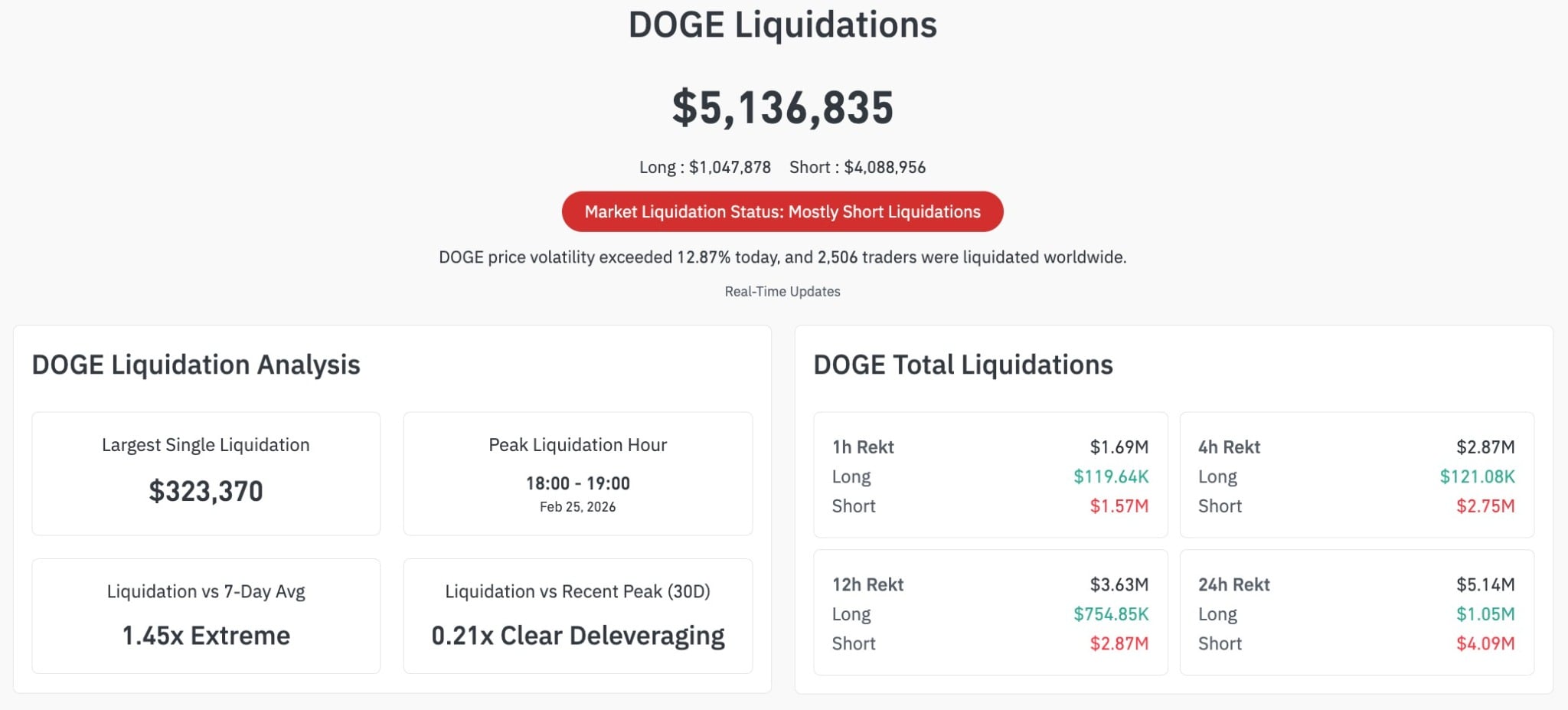This screenshot has height=710, width=1568.
Task: Click the Market Liquidation Status red banner
Action: (782, 211)
